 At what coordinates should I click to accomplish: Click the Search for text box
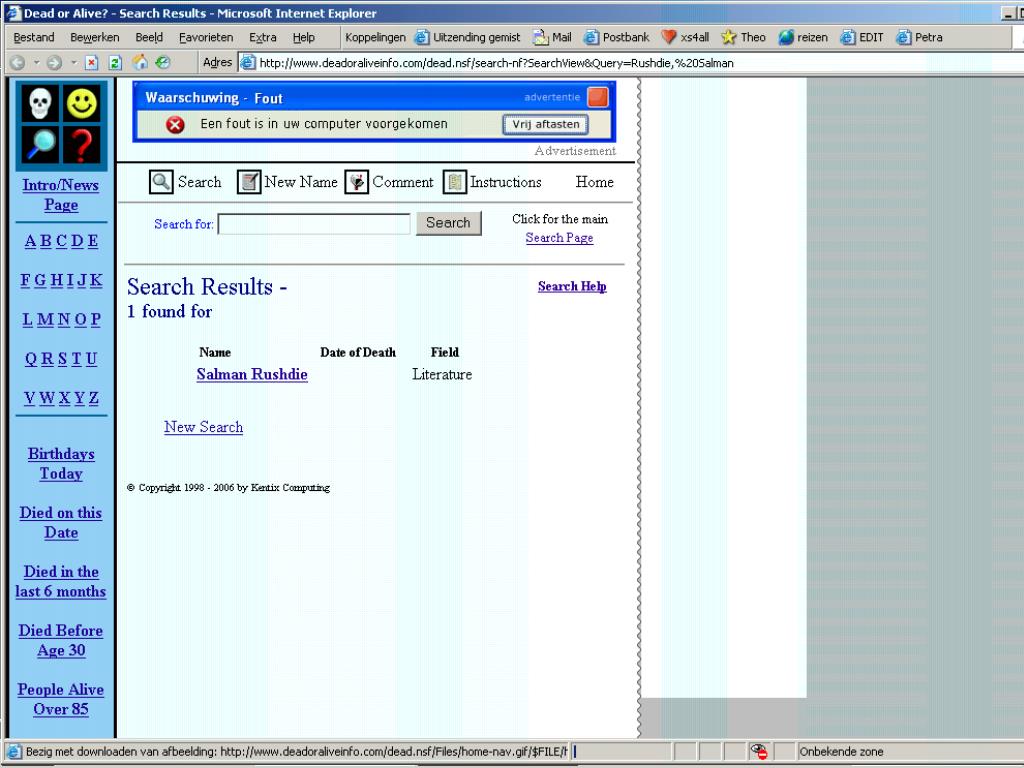click(x=314, y=223)
